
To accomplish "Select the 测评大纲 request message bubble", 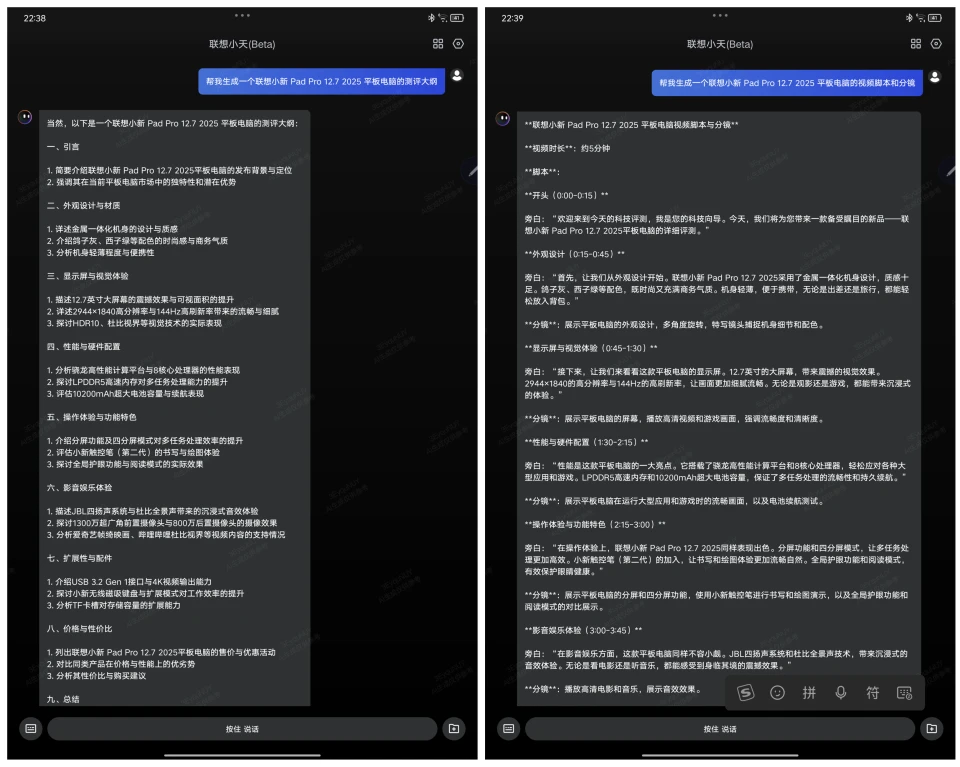I will [x=321, y=81].
